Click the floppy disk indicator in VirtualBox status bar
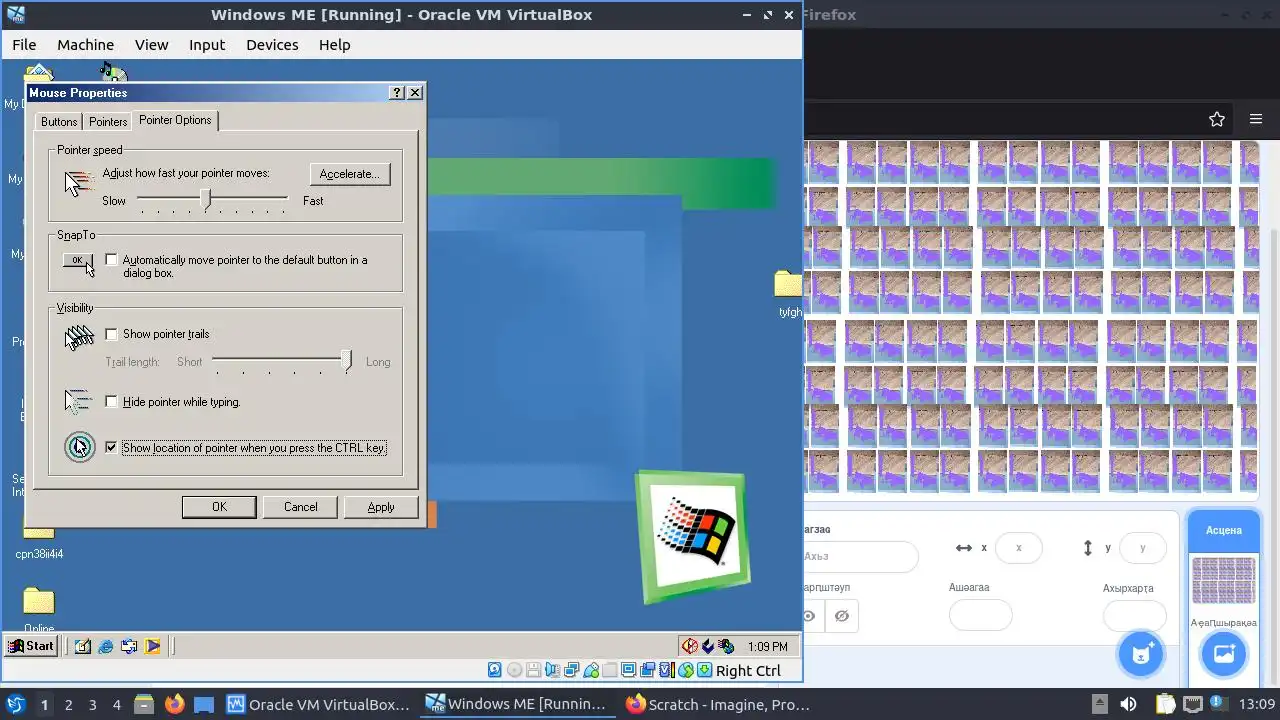Image resolution: width=1280 pixels, height=720 pixels. (533, 670)
